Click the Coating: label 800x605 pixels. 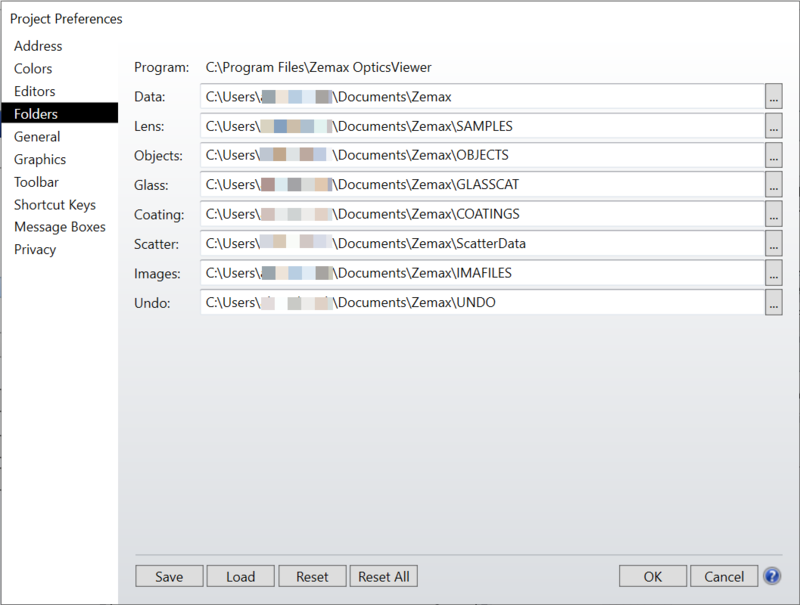click(x=159, y=215)
